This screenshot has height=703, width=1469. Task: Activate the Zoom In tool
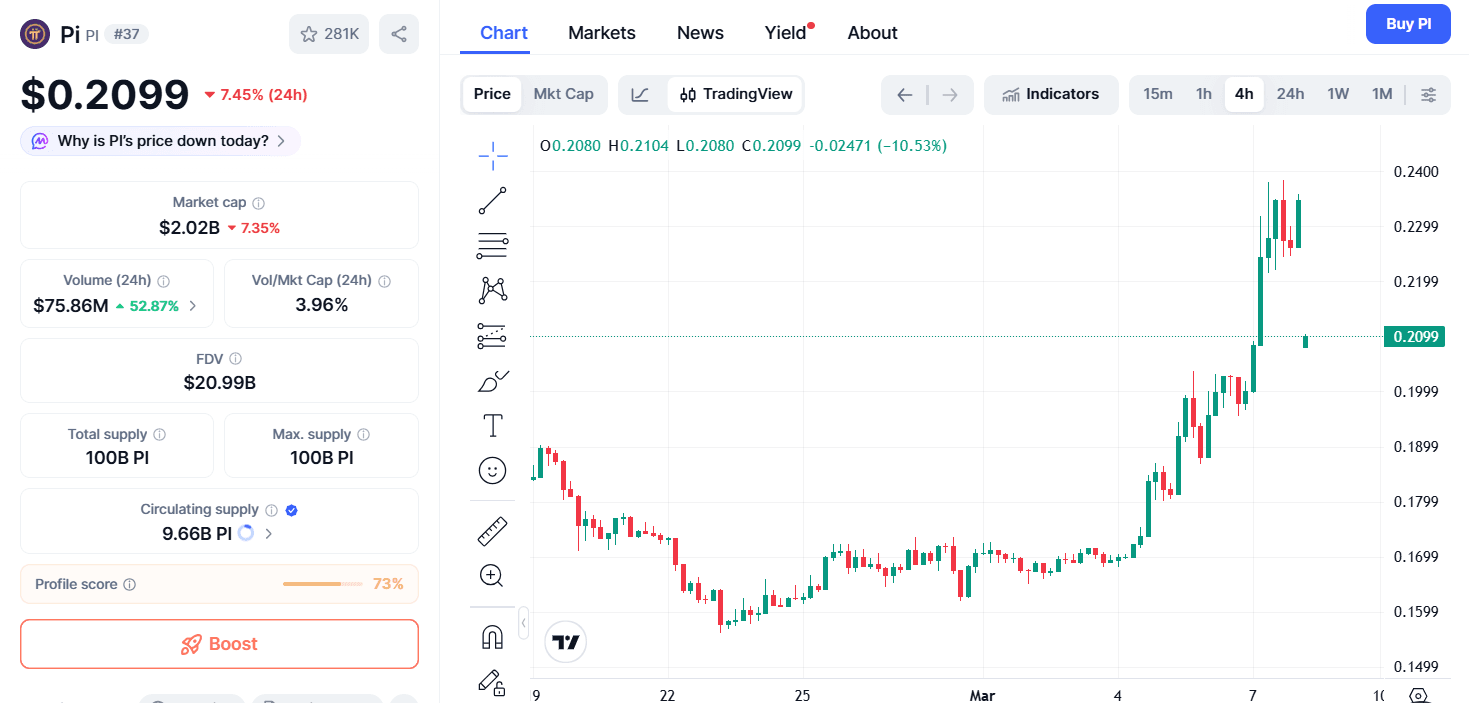tap(492, 575)
